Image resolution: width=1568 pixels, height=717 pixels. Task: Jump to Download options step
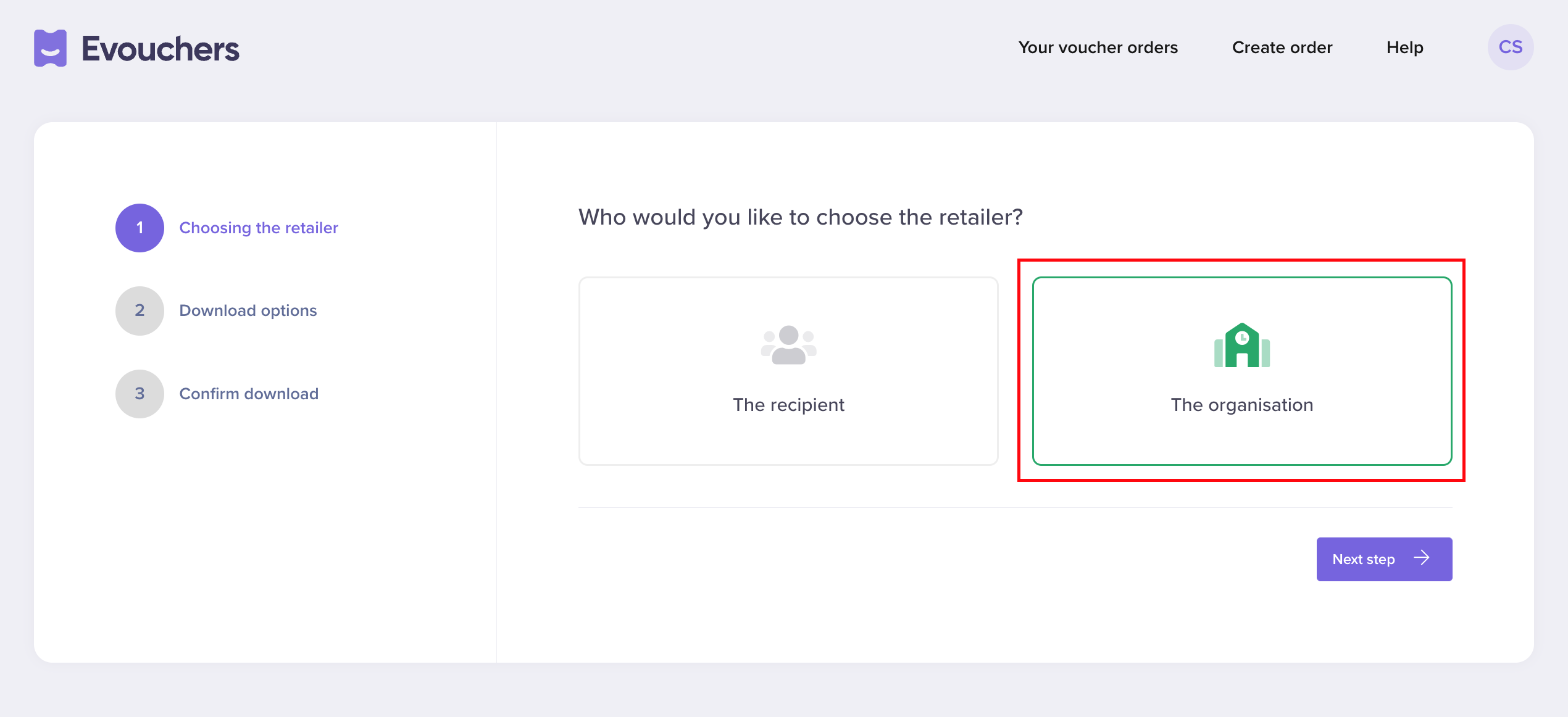click(248, 310)
